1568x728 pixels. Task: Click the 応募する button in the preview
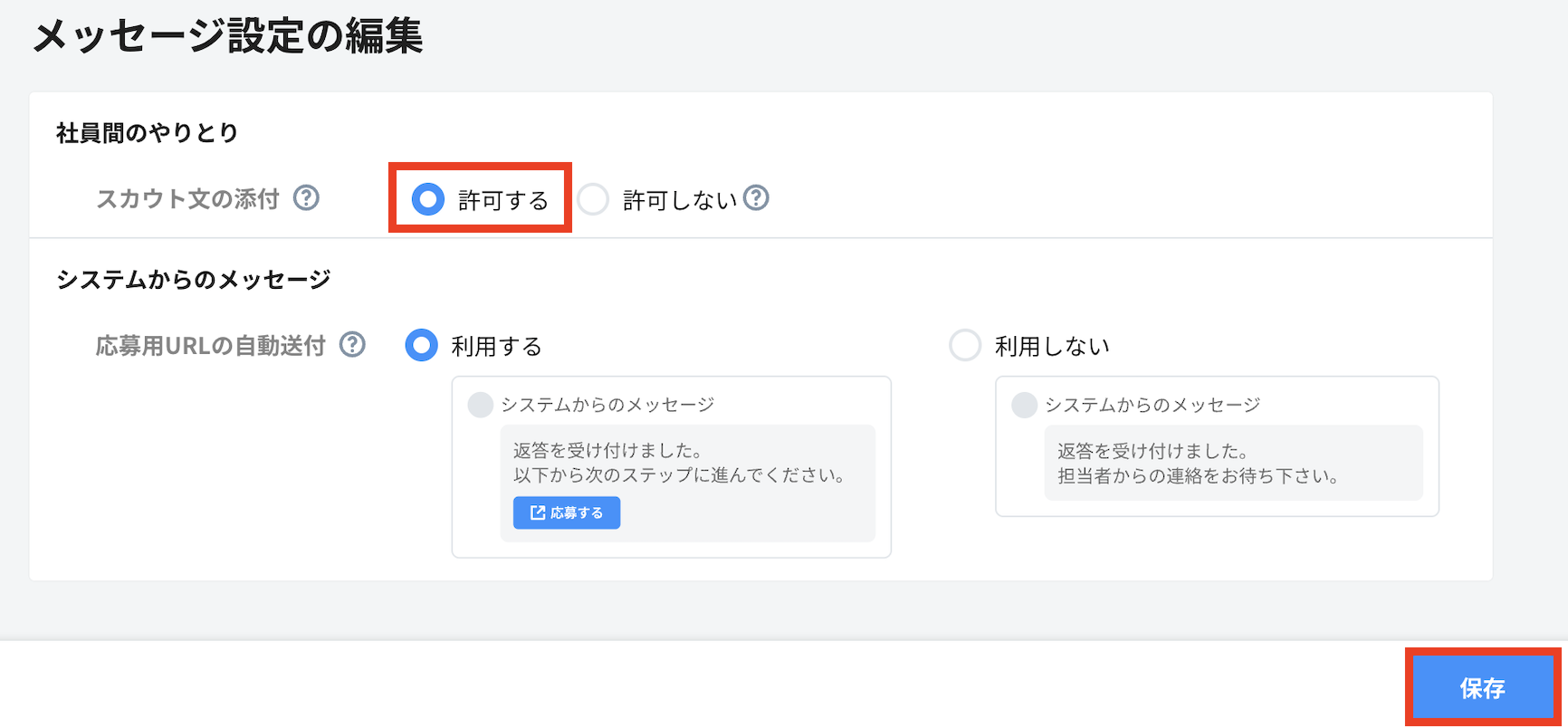click(x=567, y=512)
